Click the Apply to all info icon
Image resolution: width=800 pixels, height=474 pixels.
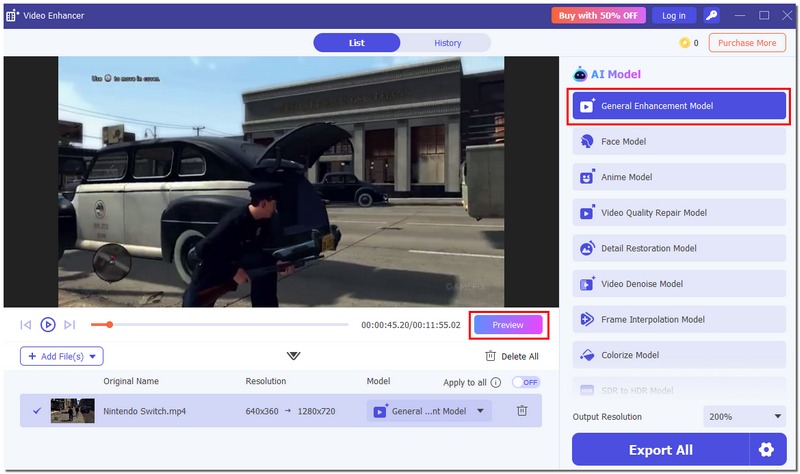click(496, 382)
